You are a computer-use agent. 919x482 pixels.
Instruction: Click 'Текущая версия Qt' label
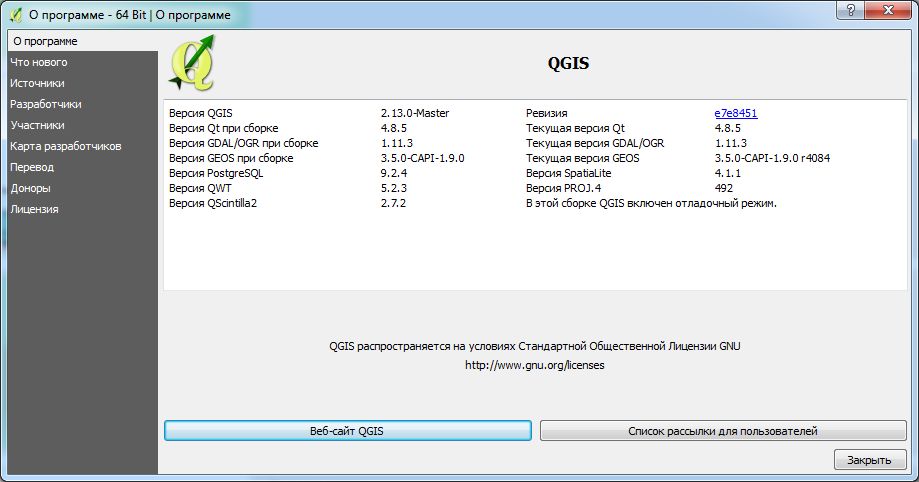[x=575, y=128]
